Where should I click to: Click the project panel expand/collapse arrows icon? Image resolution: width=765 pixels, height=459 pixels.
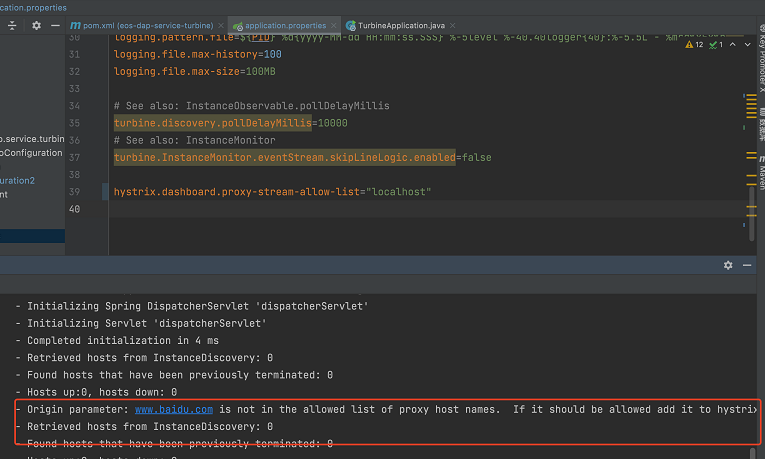[x=14, y=25]
